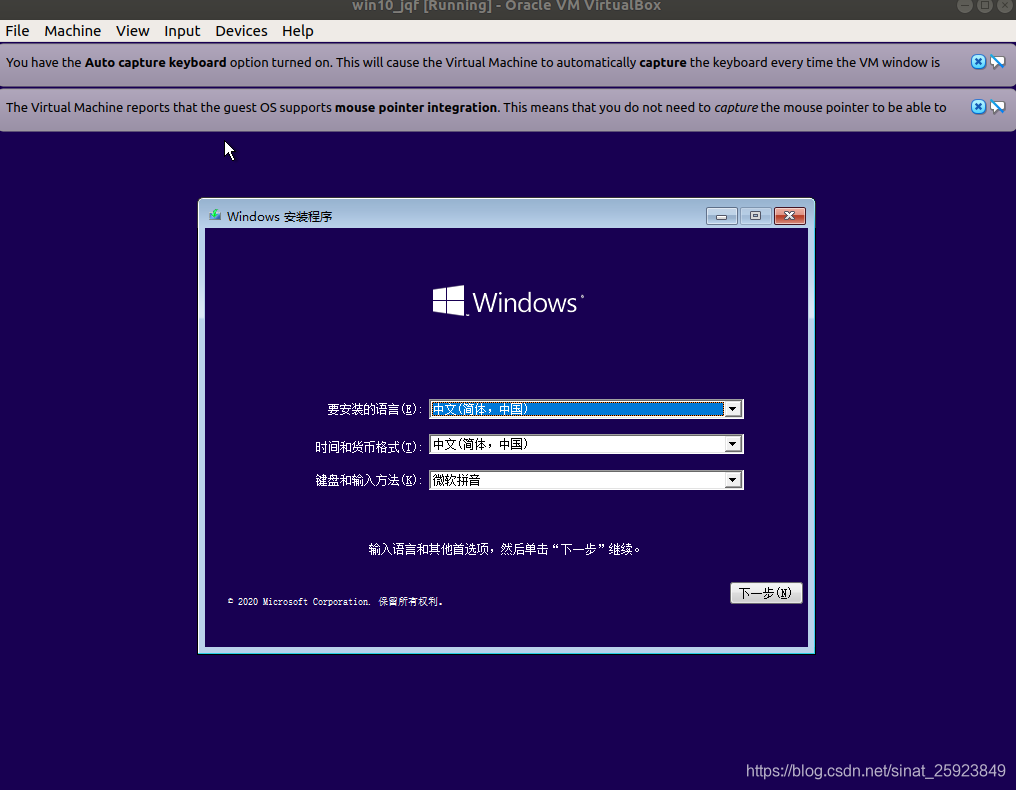This screenshot has height=790, width=1016.
Task: Expand the keyboard input method dropdown arrow
Action: (x=733, y=480)
